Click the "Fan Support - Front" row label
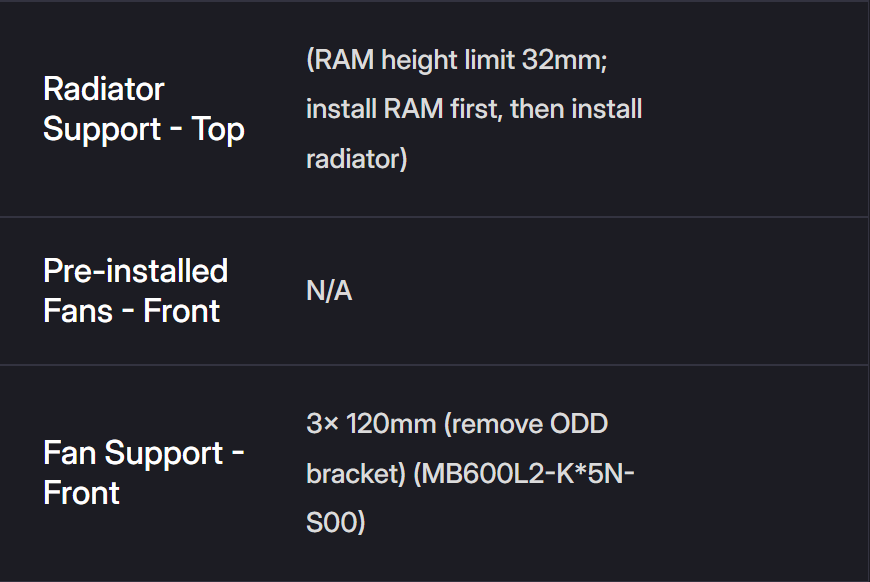 pos(143,473)
